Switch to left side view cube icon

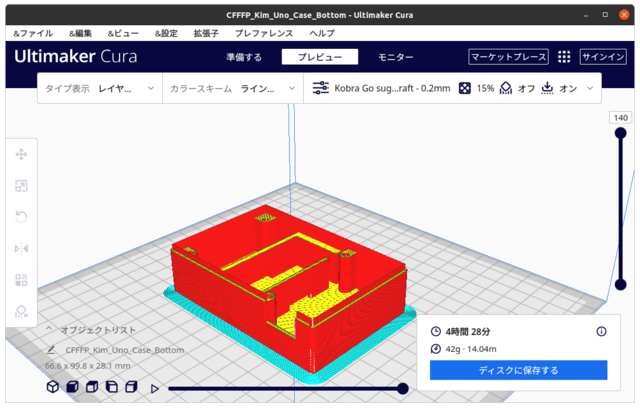pyautogui.click(x=111, y=386)
